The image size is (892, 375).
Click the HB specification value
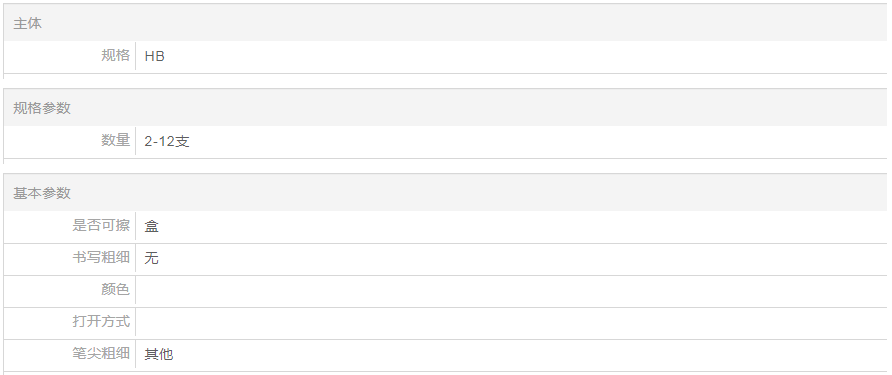point(154,56)
